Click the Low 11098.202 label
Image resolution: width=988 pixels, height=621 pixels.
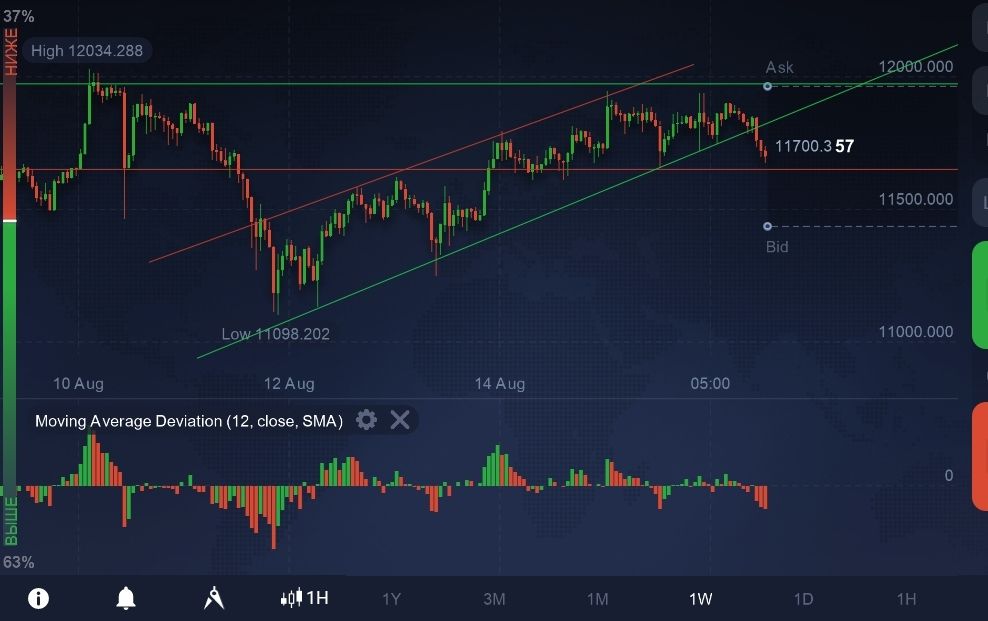pos(275,334)
